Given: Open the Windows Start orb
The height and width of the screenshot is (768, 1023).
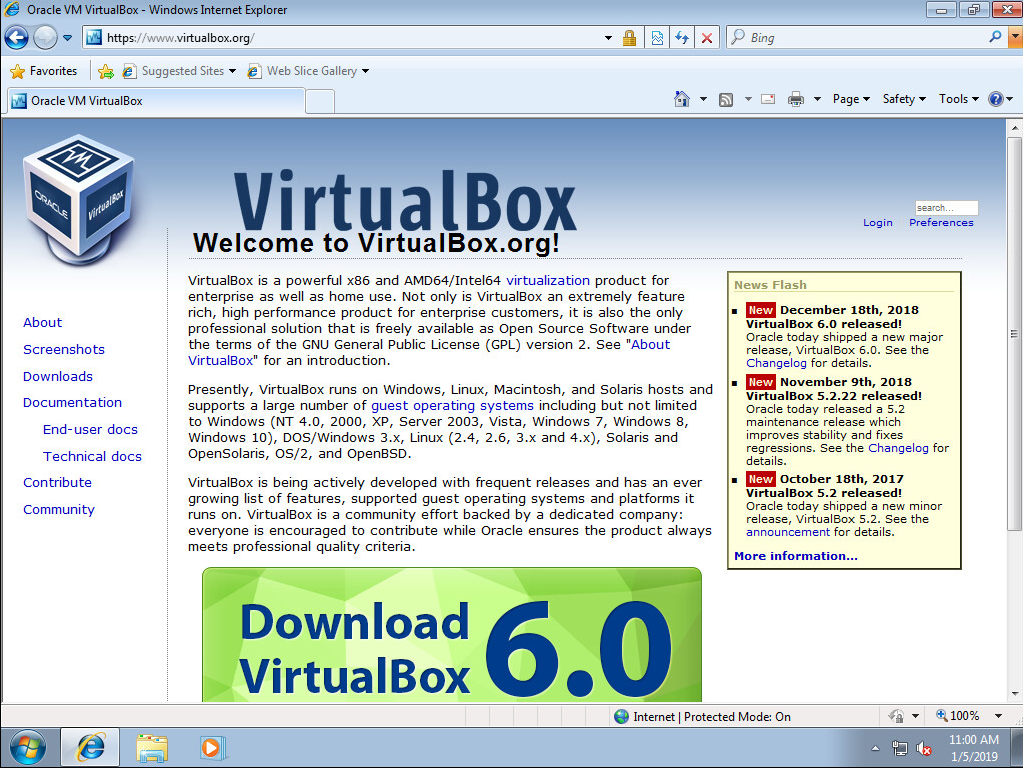Looking at the screenshot, I should 27,747.
